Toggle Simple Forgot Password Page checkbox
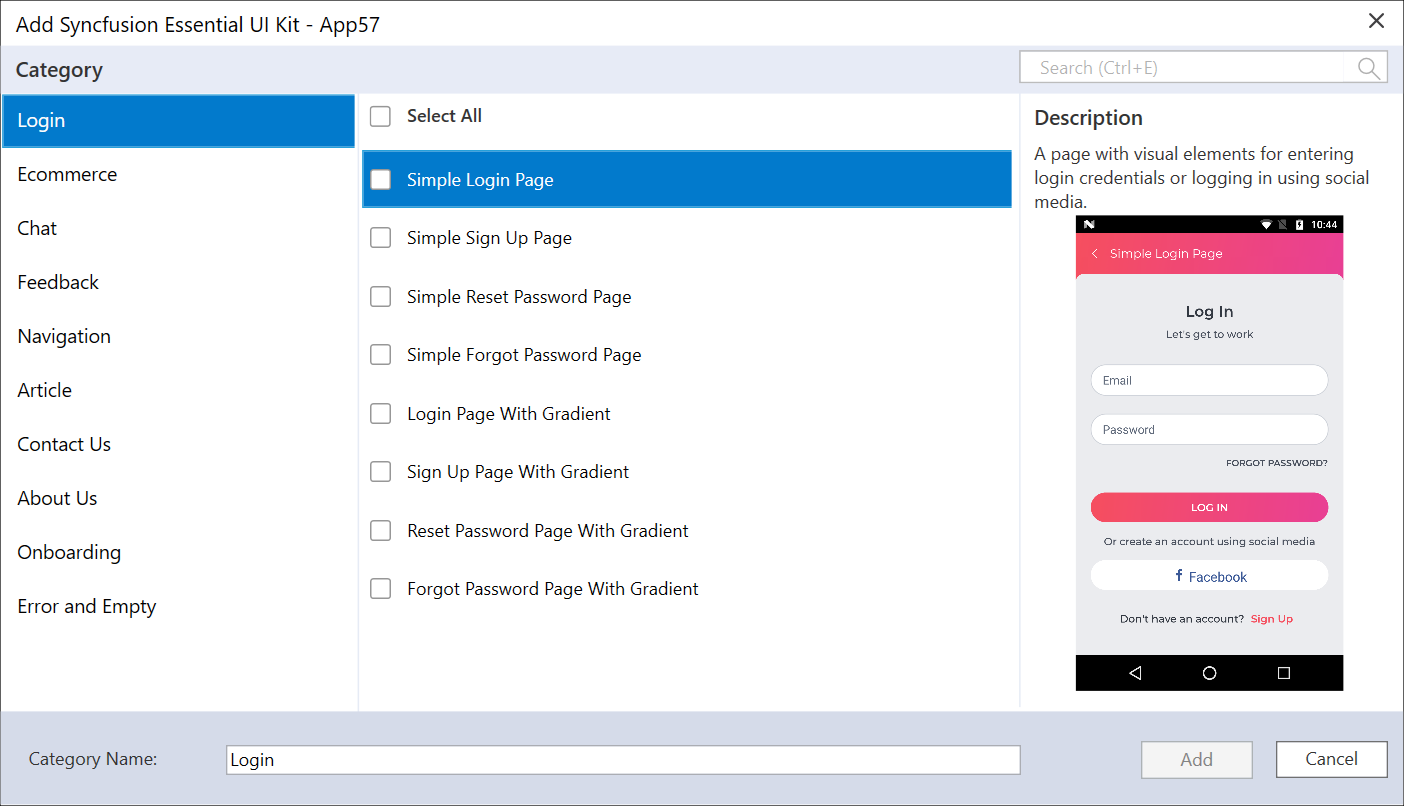Viewport: 1404px width, 806px height. click(x=381, y=355)
